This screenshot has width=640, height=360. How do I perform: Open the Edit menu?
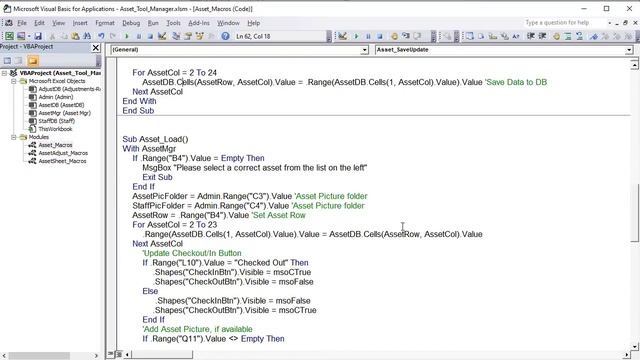point(39,23)
